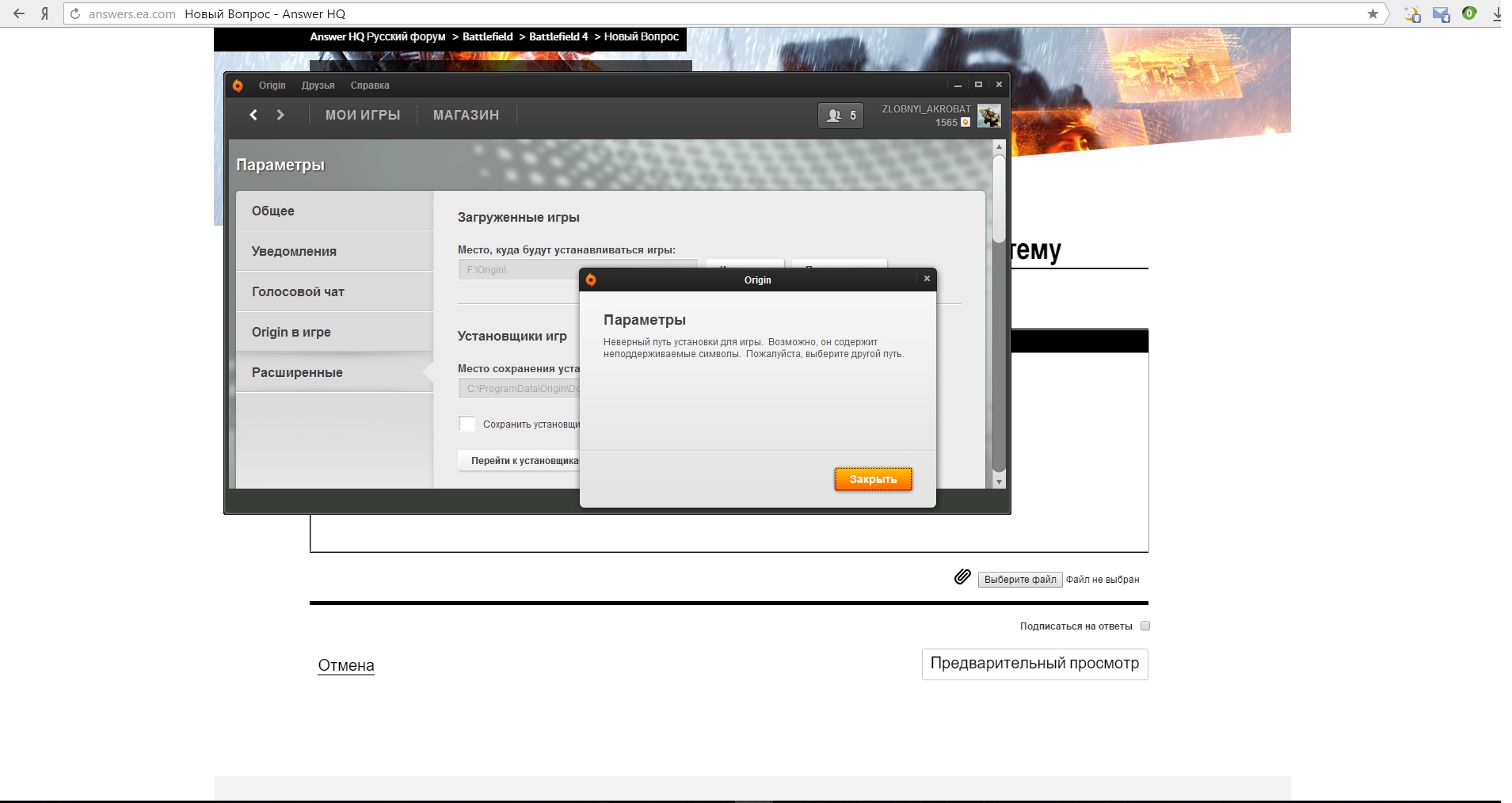Switch to the МОИ ИГРЫ tab
This screenshot has width=1512, height=803.
click(x=363, y=115)
